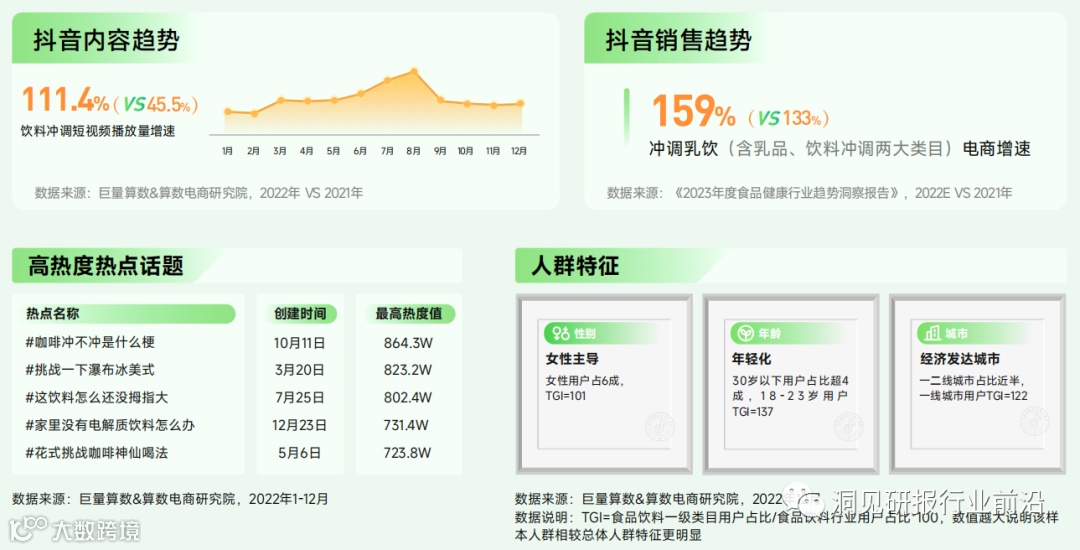
Task: Click the 2023年度食品健康行业趋势洞察报告 source line
Action: 809,193
